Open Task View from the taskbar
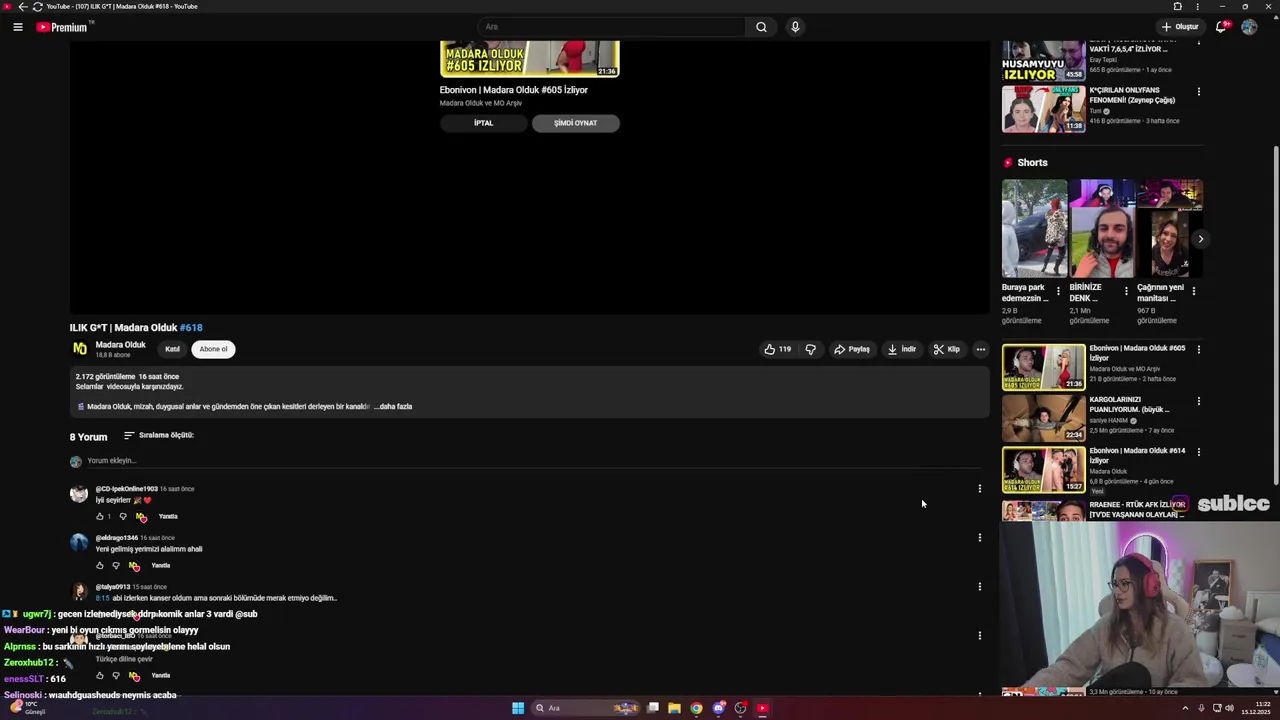 [x=653, y=708]
